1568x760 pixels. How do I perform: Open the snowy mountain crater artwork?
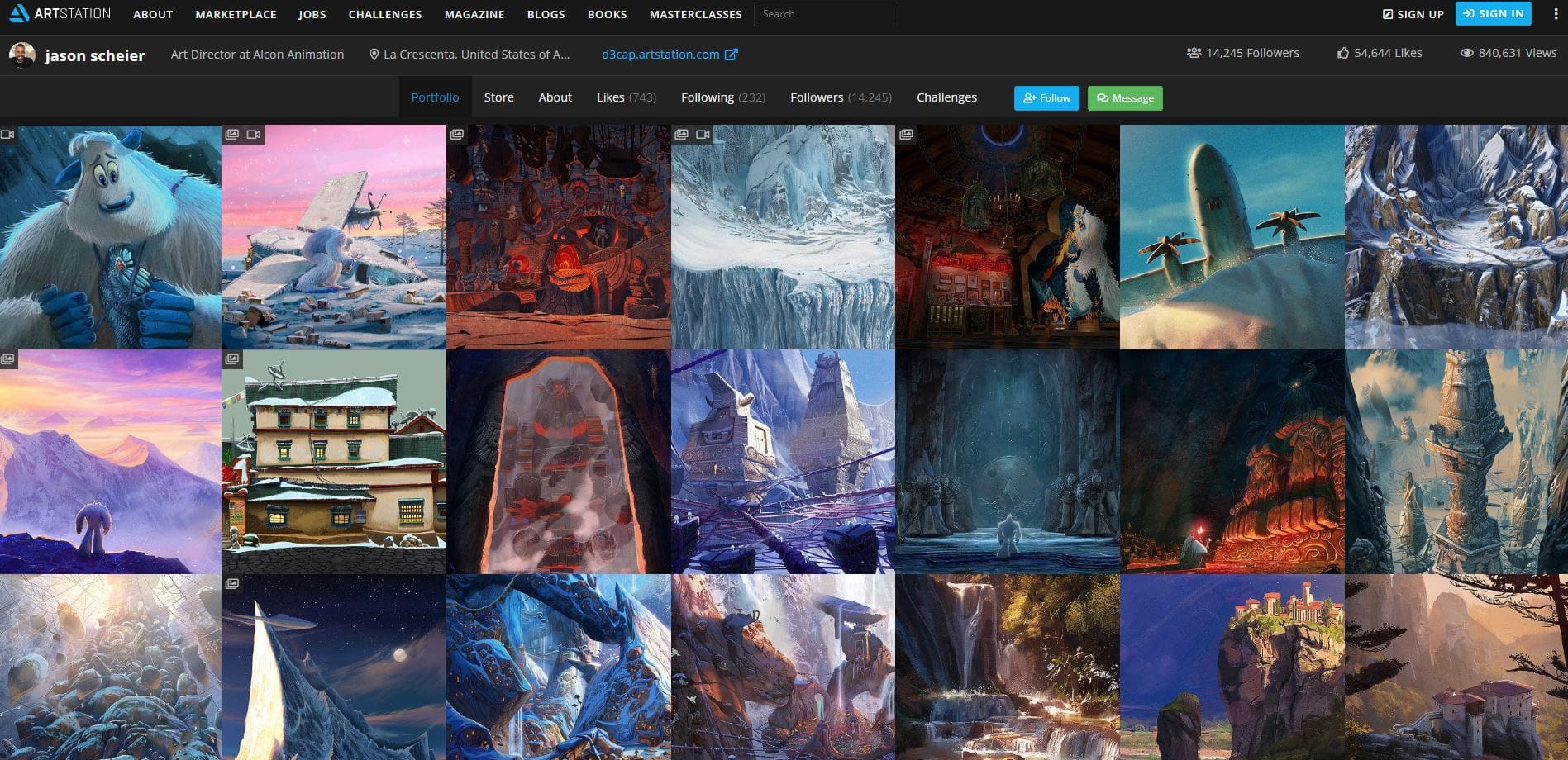coord(1456,237)
